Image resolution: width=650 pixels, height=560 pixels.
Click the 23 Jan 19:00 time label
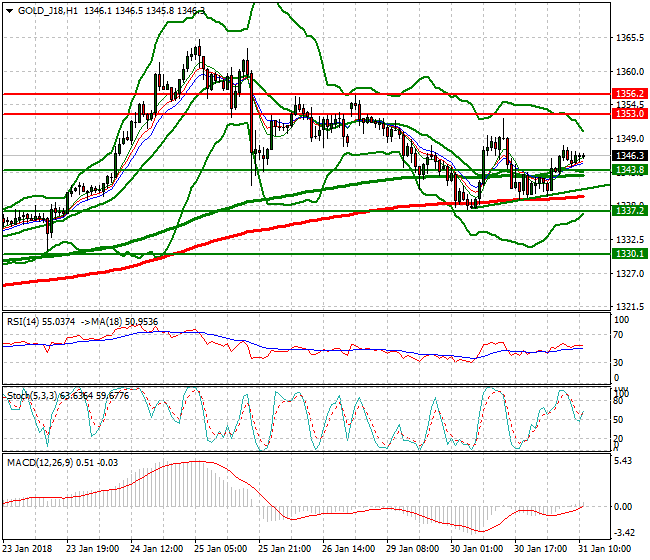tap(93, 548)
